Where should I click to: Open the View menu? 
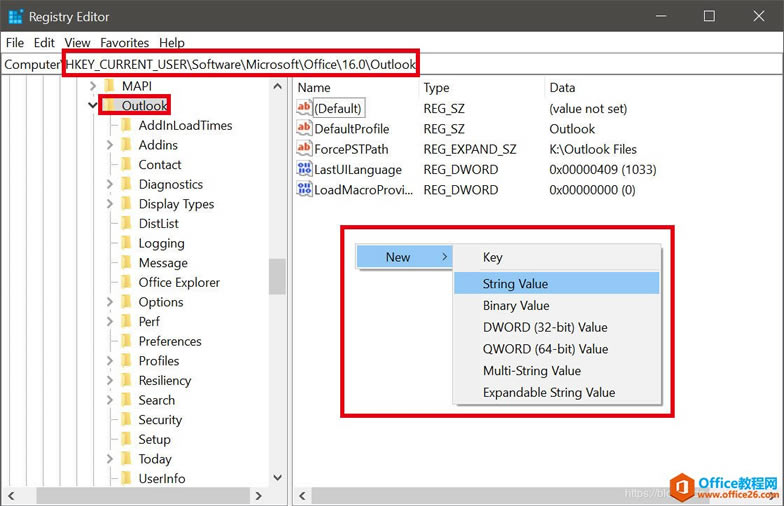coord(78,42)
